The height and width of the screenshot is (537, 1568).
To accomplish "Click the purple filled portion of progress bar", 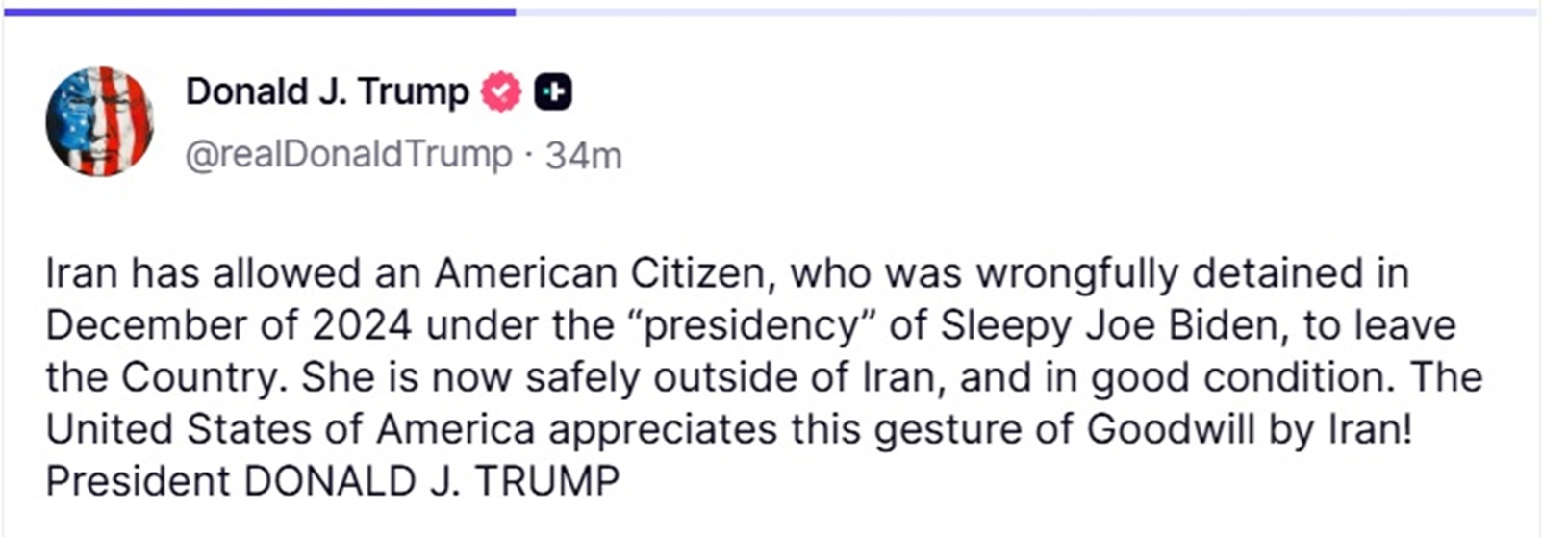I will coord(260,13).
